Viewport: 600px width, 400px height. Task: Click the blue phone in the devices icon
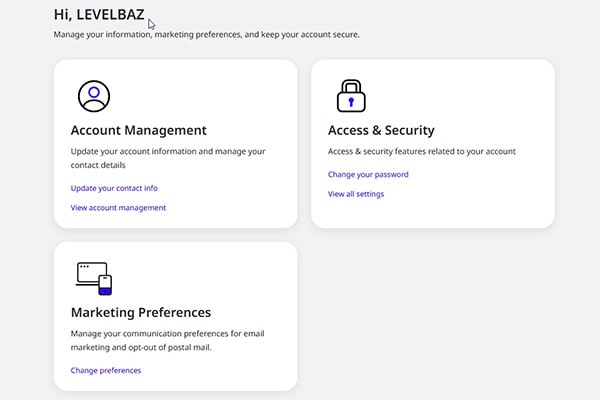coord(105,285)
